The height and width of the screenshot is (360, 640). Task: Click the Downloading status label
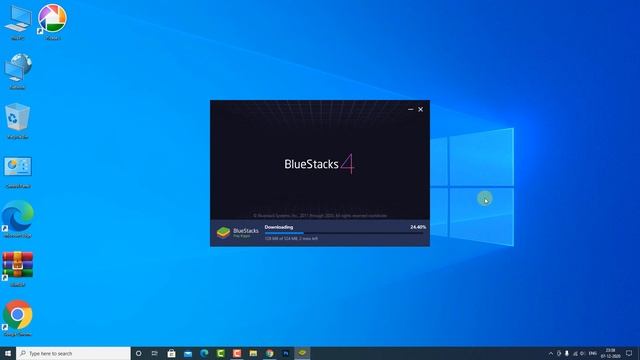[x=279, y=227]
